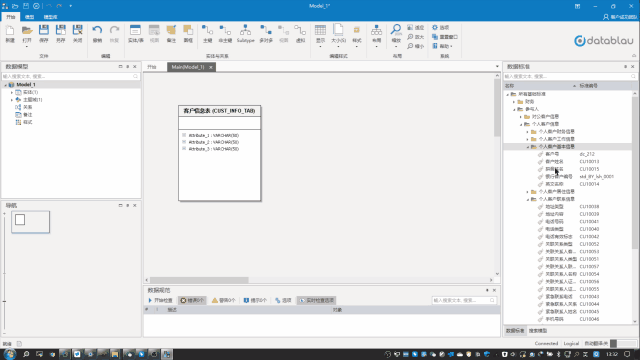640x360 pixels.
Task: Select the Virtual (虚拟) relationship tool
Action: coord(300,33)
